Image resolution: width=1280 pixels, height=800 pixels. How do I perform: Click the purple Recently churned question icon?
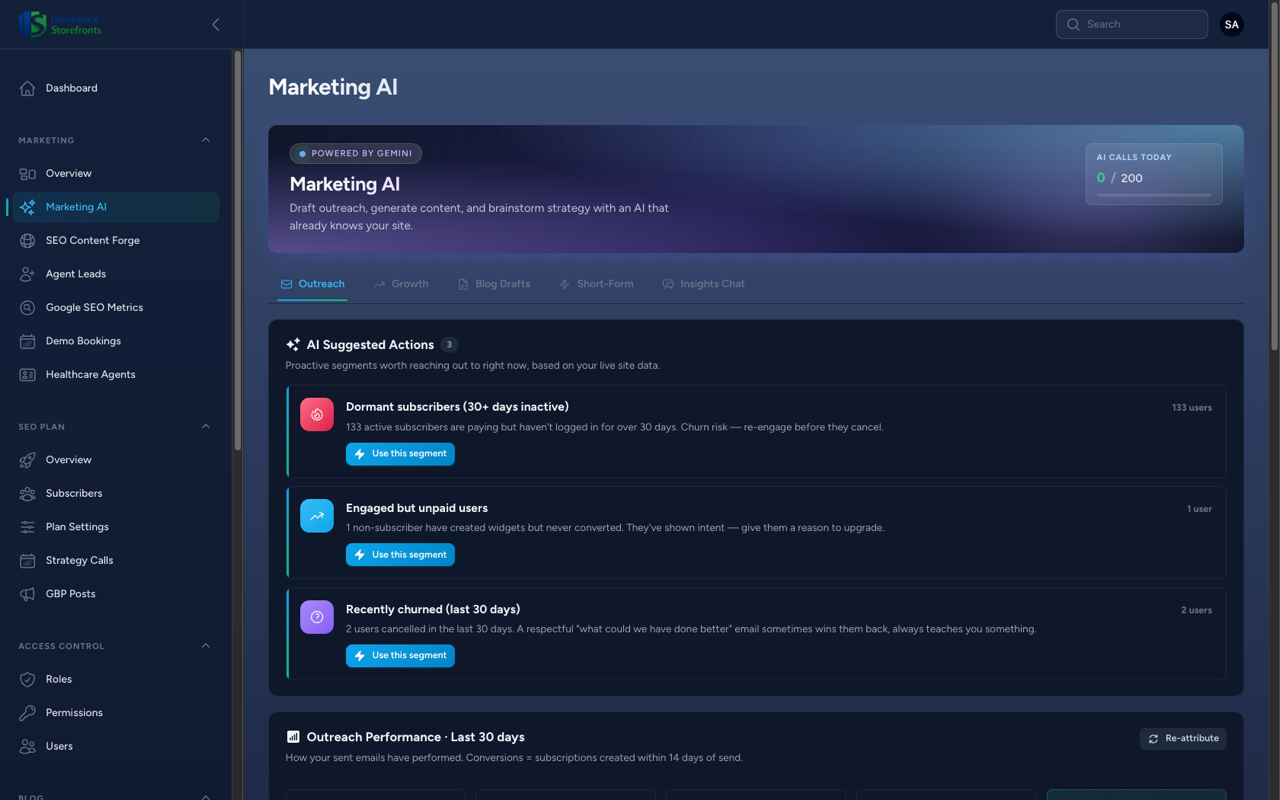(317, 617)
